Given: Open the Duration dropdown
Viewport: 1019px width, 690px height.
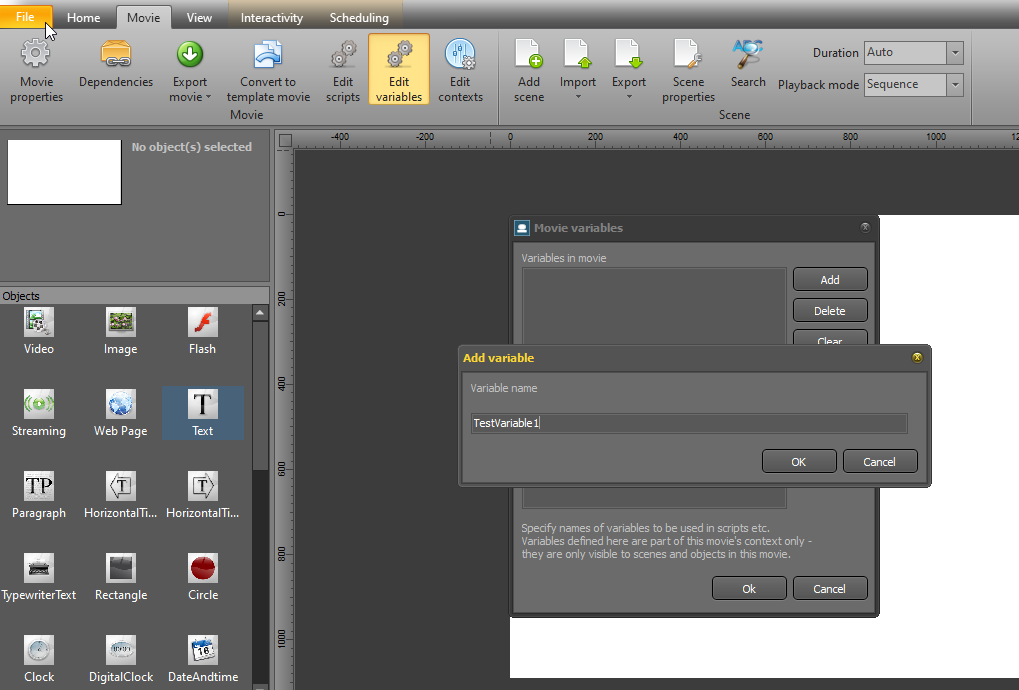Looking at the screenshot, I should pyautogui.click(x=955, y=53).
